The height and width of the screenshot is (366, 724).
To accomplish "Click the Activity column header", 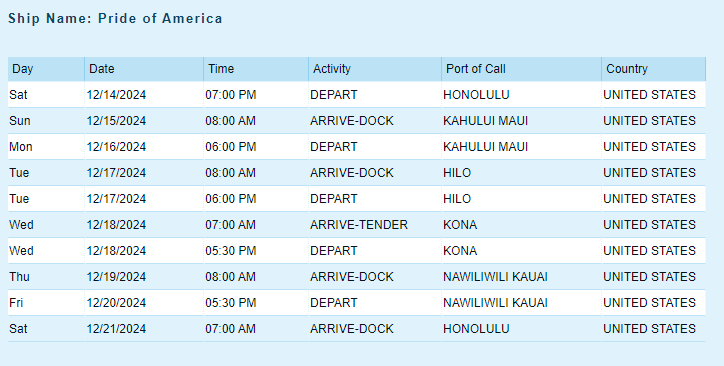I will point(375,69).
